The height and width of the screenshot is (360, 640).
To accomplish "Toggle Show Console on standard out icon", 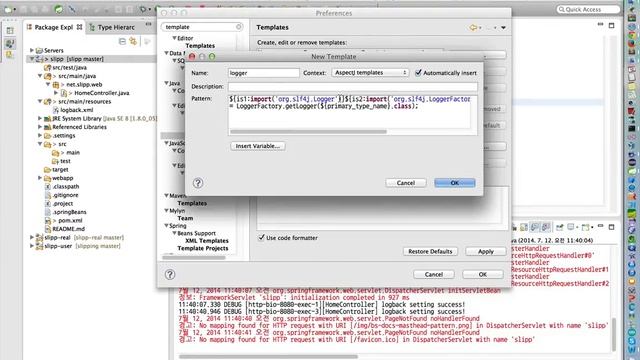I will (x=534, y=227).
